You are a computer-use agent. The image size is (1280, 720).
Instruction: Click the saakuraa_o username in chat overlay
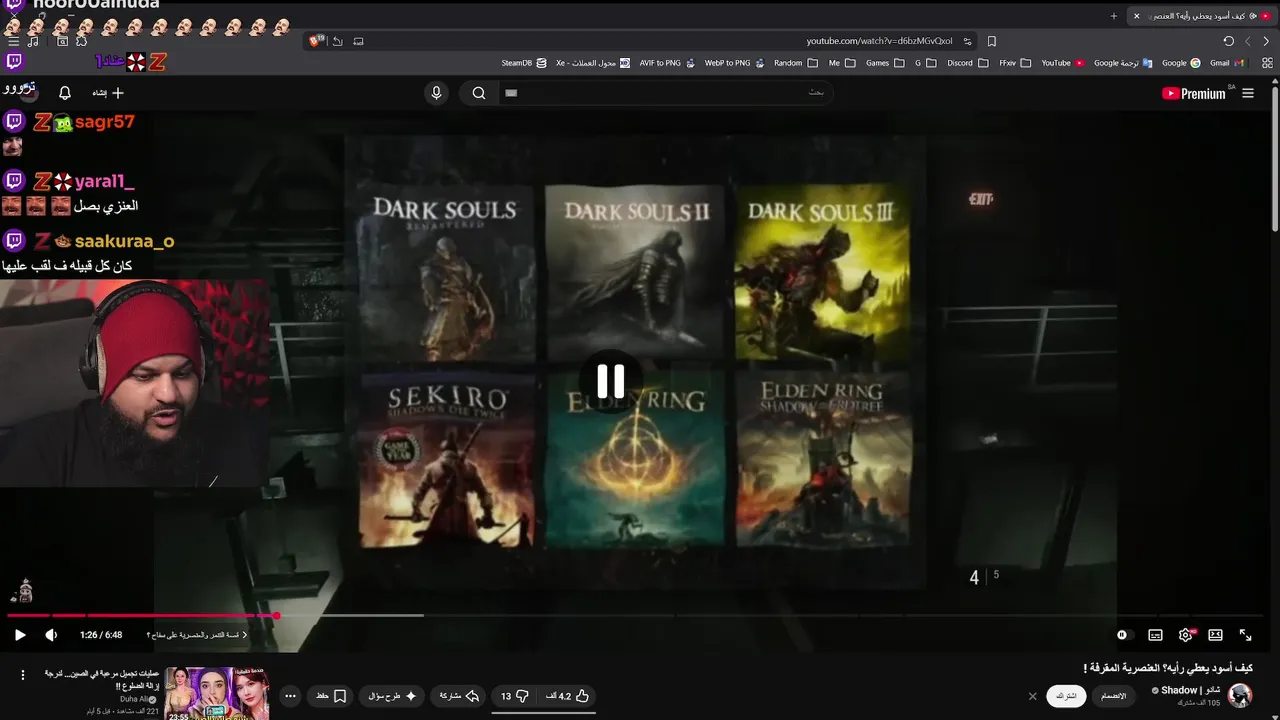click(124, 241)
